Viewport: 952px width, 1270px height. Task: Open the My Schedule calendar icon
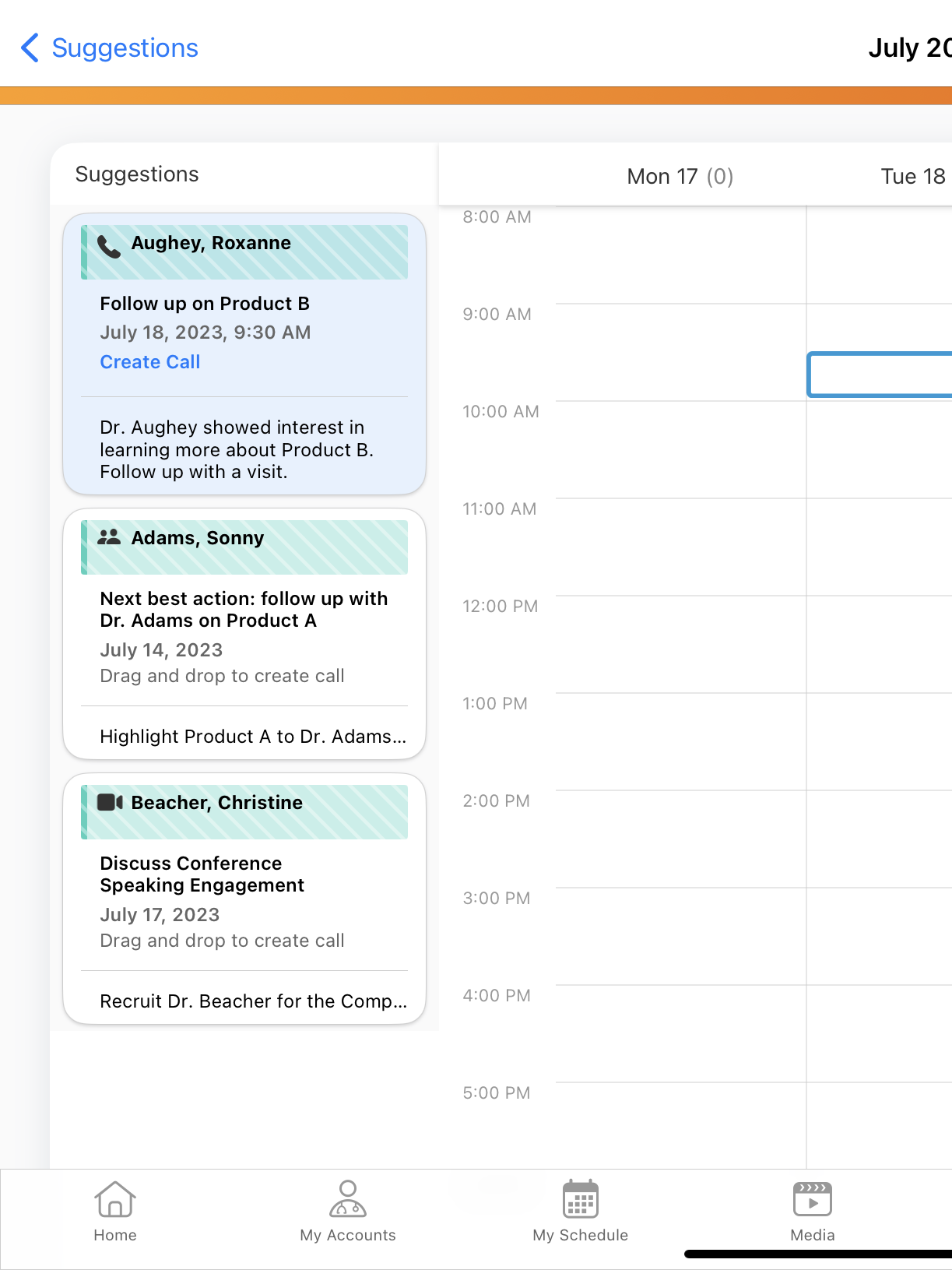click(581, 1199)
